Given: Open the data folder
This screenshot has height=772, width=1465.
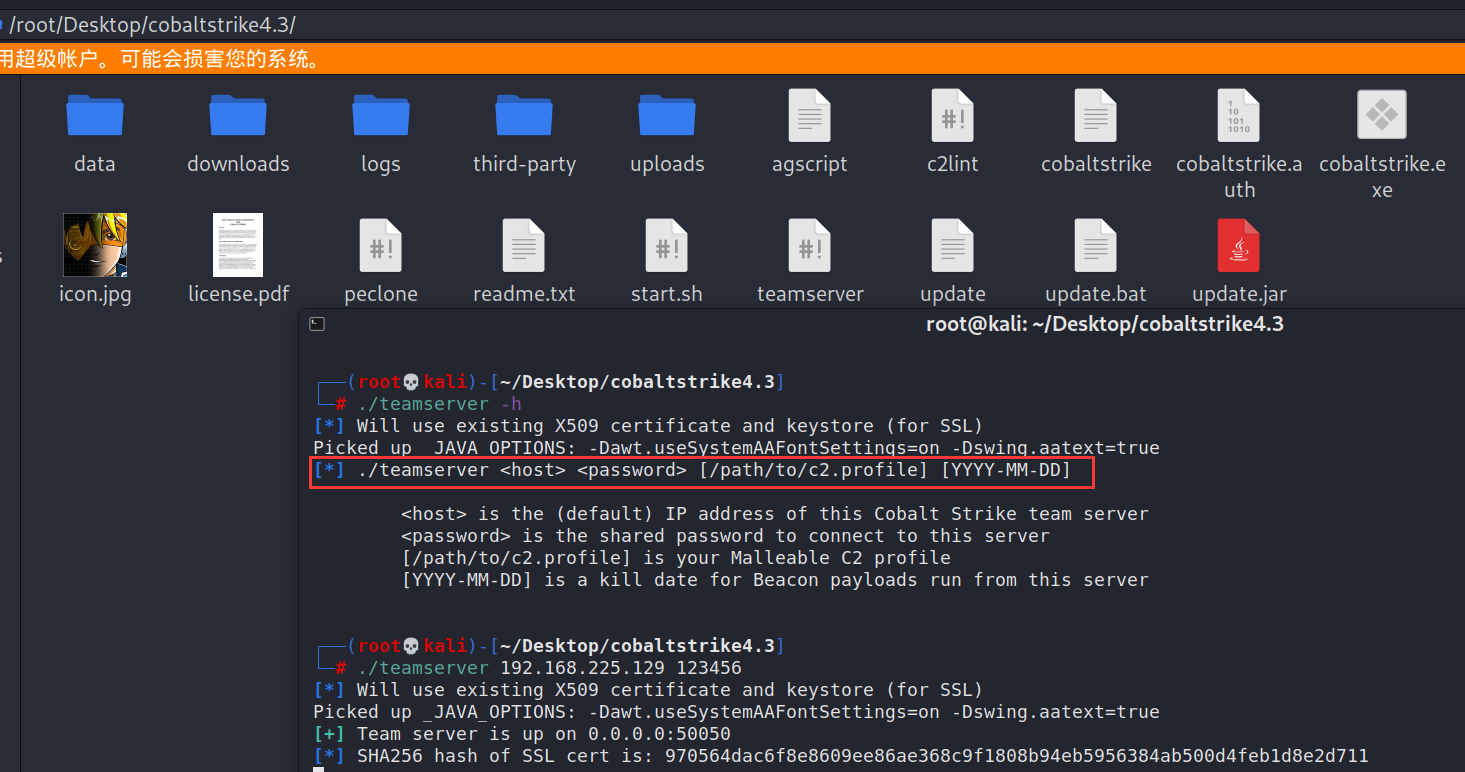Looking at the screenshot, I should tap(95, 116).
